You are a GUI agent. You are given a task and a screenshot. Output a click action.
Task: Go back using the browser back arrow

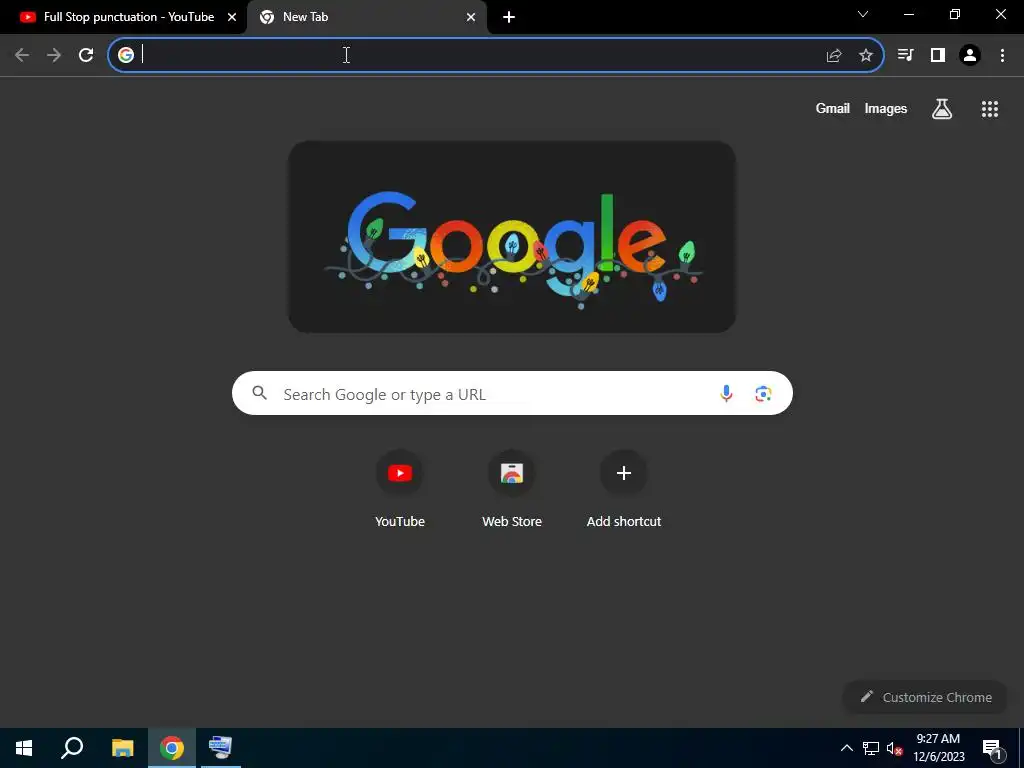tap(22, 56)
